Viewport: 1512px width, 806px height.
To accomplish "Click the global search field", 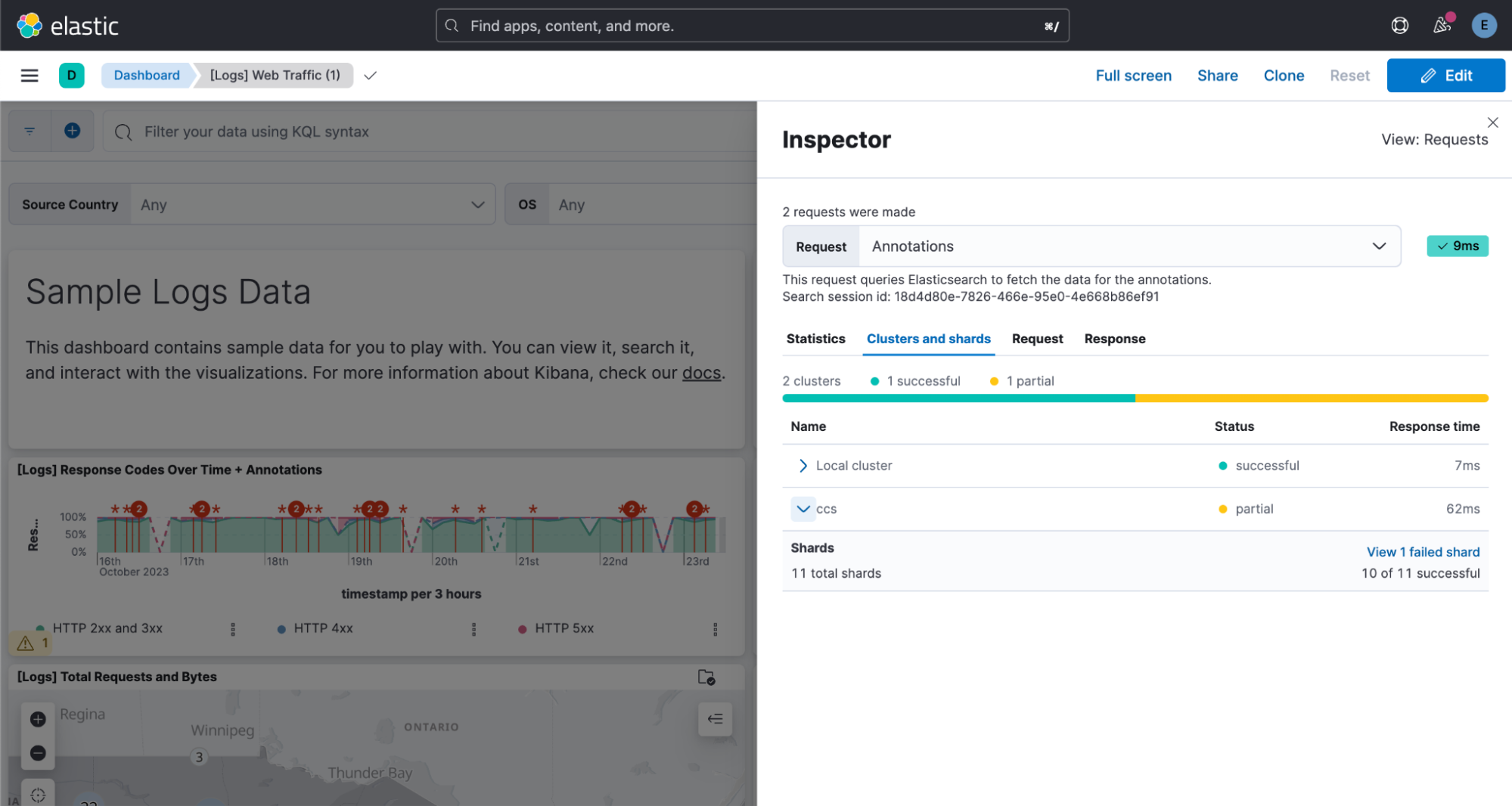I will (752, 26).
